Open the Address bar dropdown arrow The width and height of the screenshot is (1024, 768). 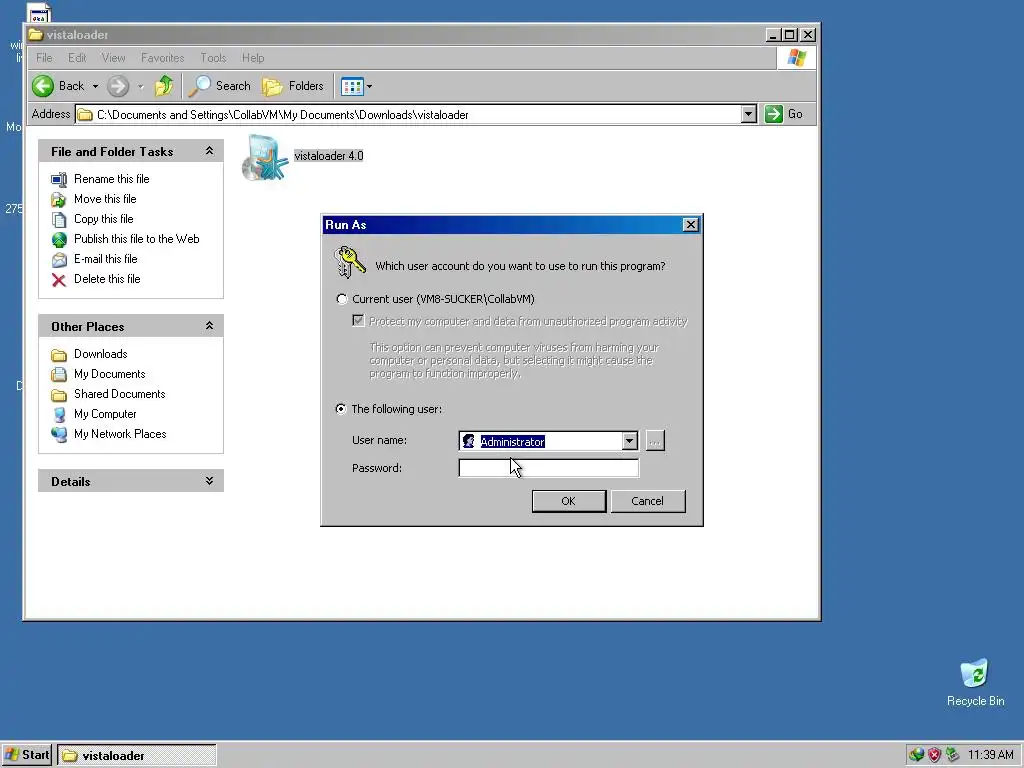[x=748, y=114]
